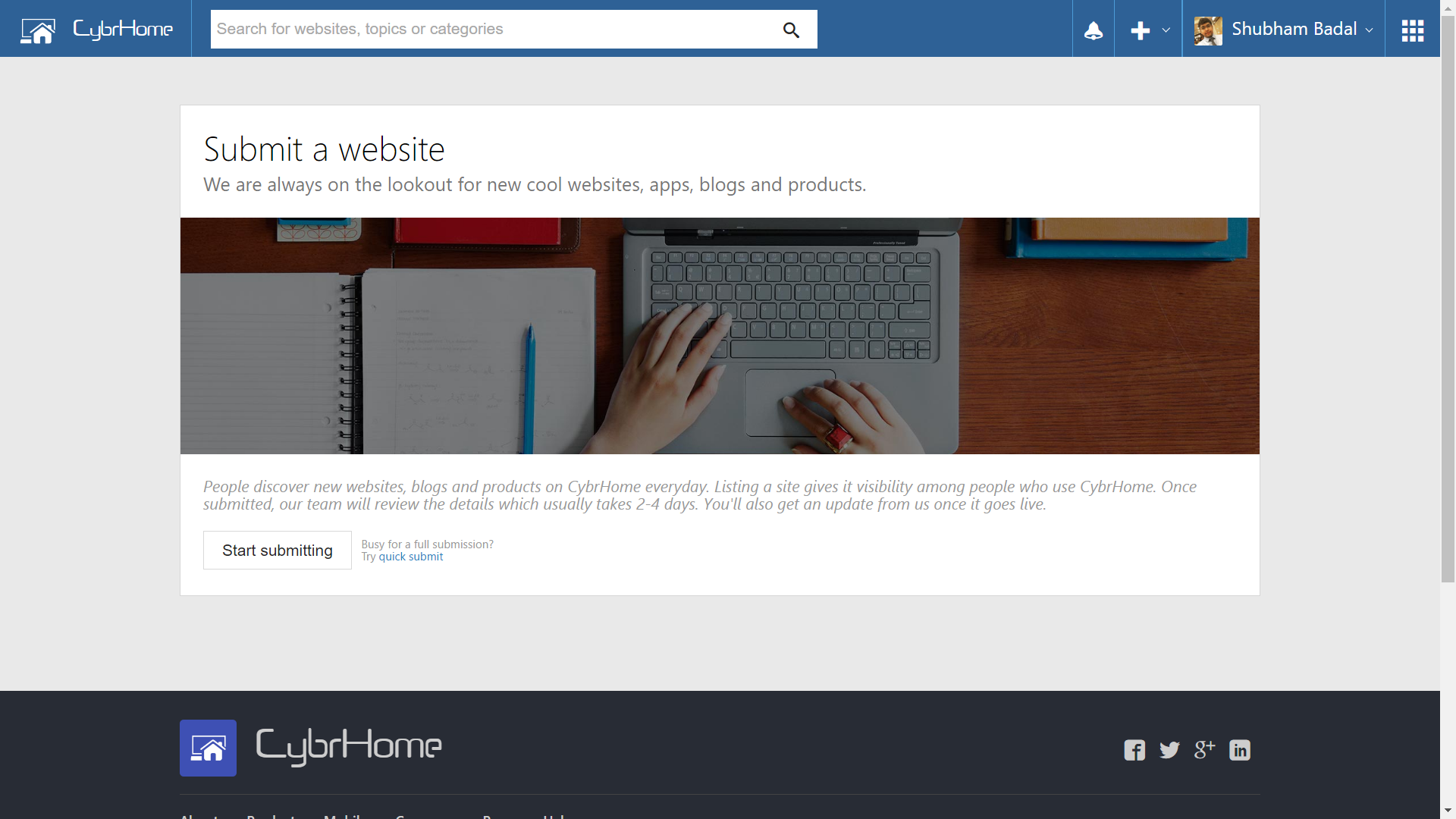Image resolution: width=1456 pixels, height=819 pixels.
Task: Click the footer CybrHome square logo
Action: pos(208,748)
